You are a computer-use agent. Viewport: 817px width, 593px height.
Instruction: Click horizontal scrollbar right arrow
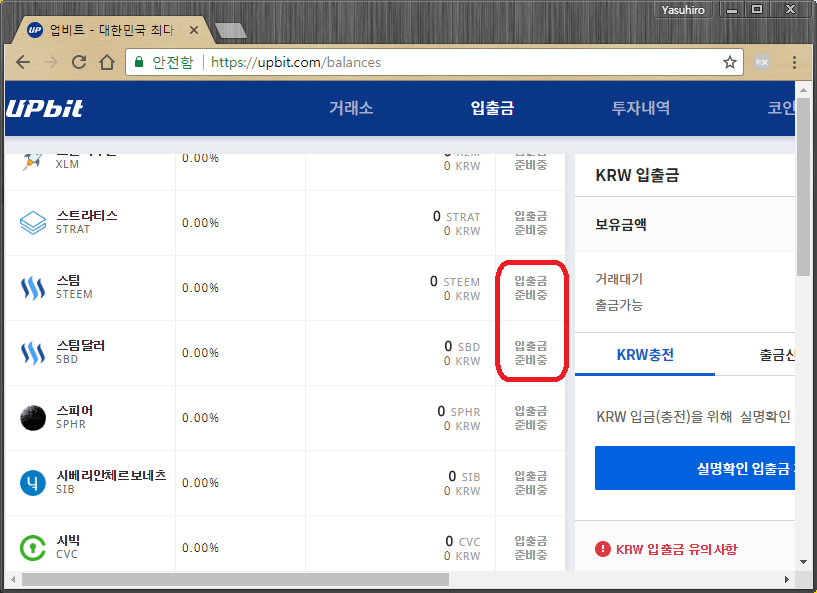[x=787, y=579]
